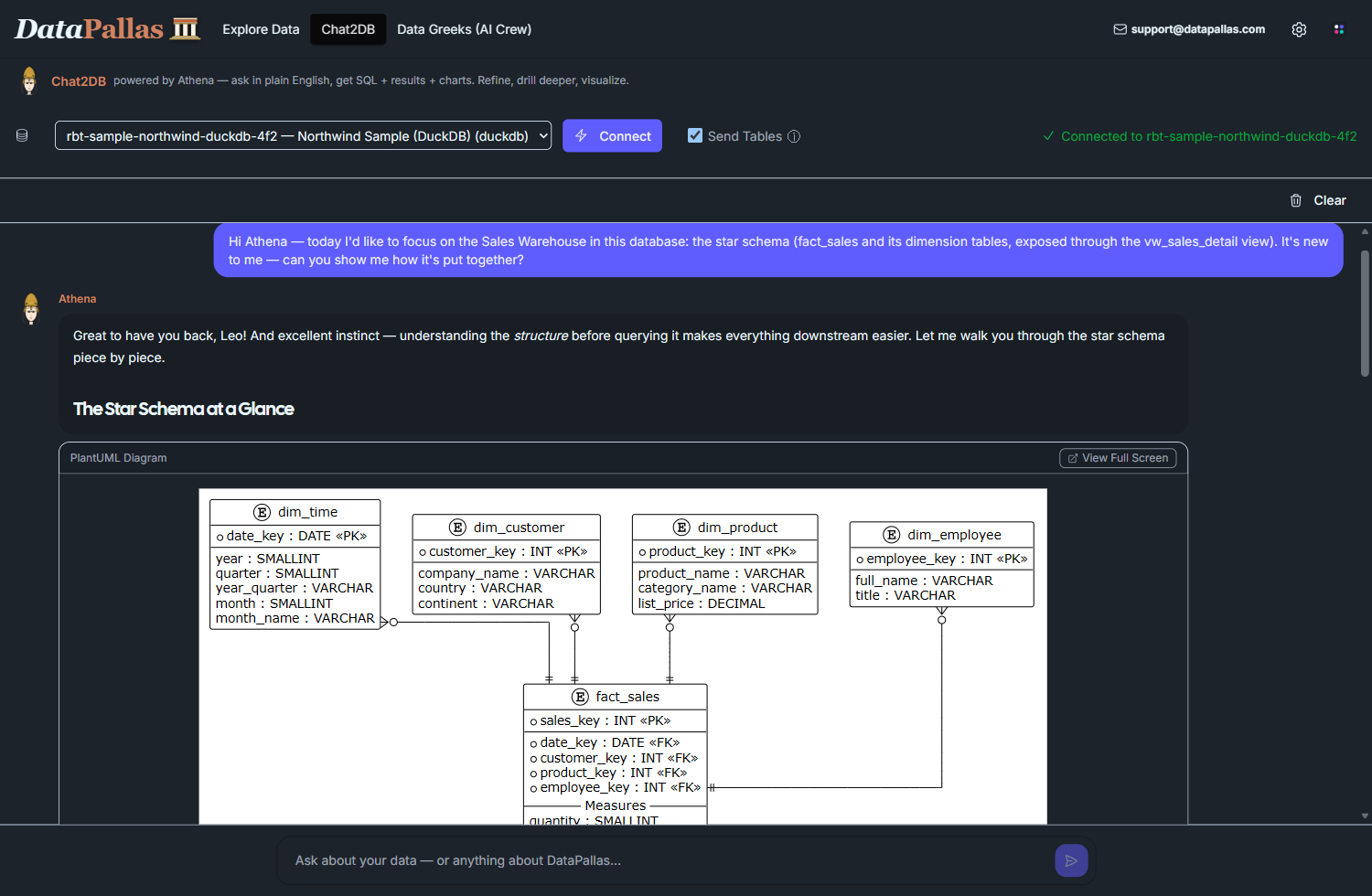
Task: Click the colorful apps dots icon
Action: (1339, 29)
